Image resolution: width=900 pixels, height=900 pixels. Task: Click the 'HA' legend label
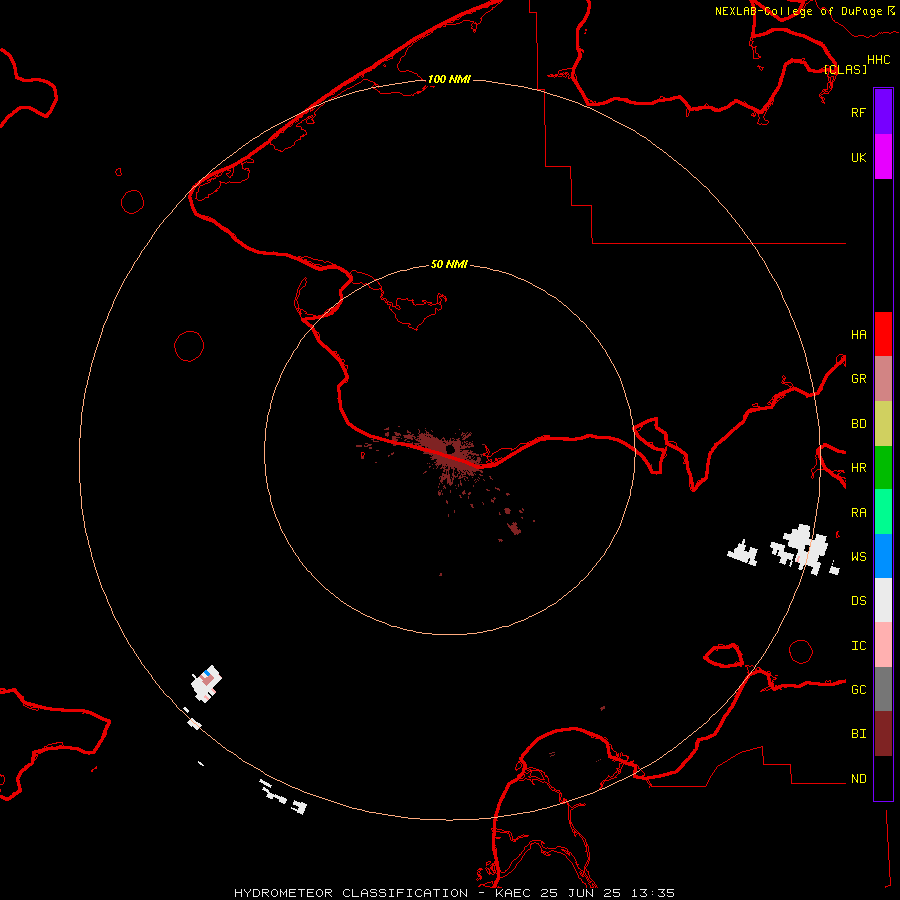(858, 335)
